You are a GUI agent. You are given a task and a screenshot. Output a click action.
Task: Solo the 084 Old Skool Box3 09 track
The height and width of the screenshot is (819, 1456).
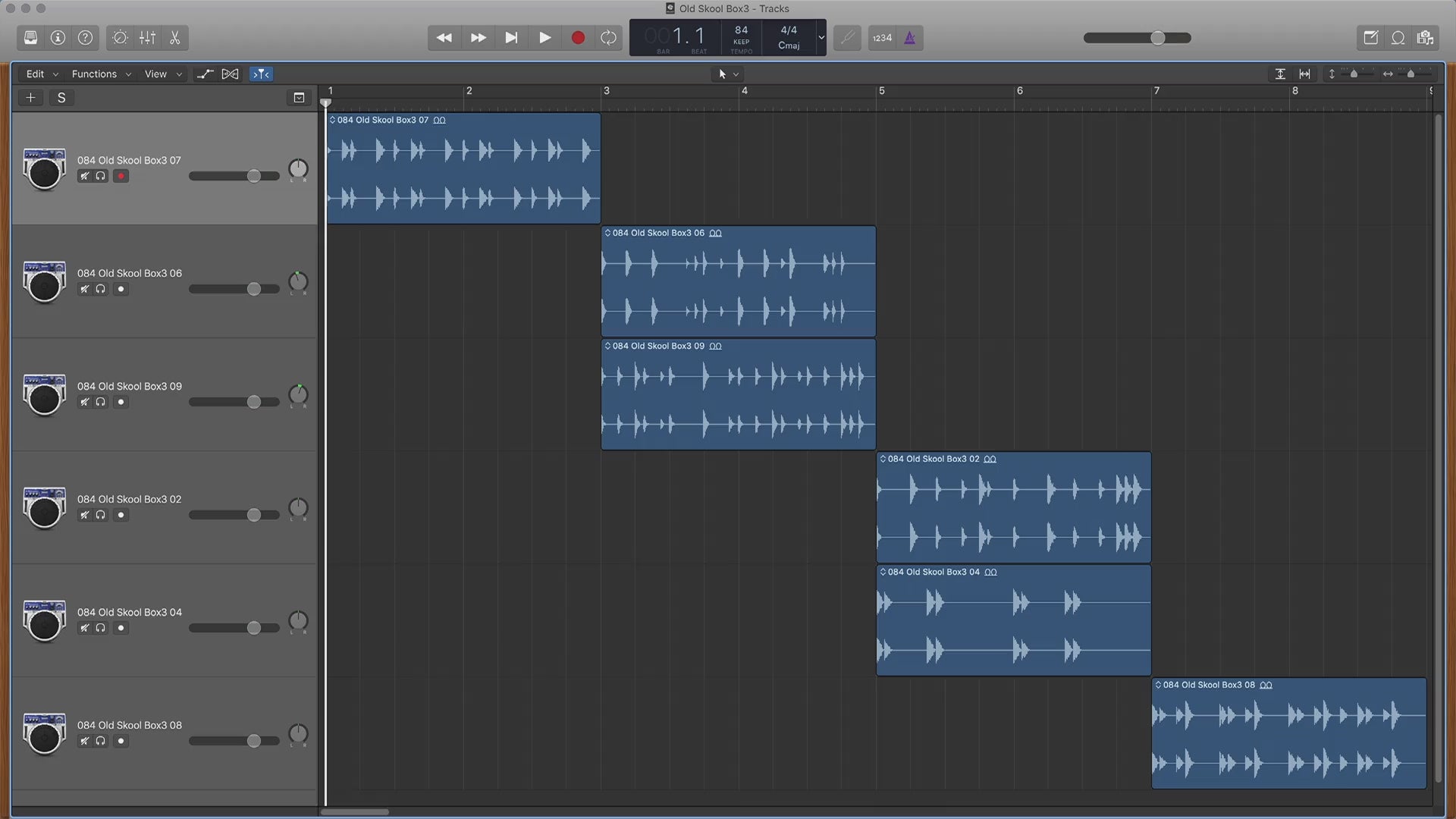[101, 402]
